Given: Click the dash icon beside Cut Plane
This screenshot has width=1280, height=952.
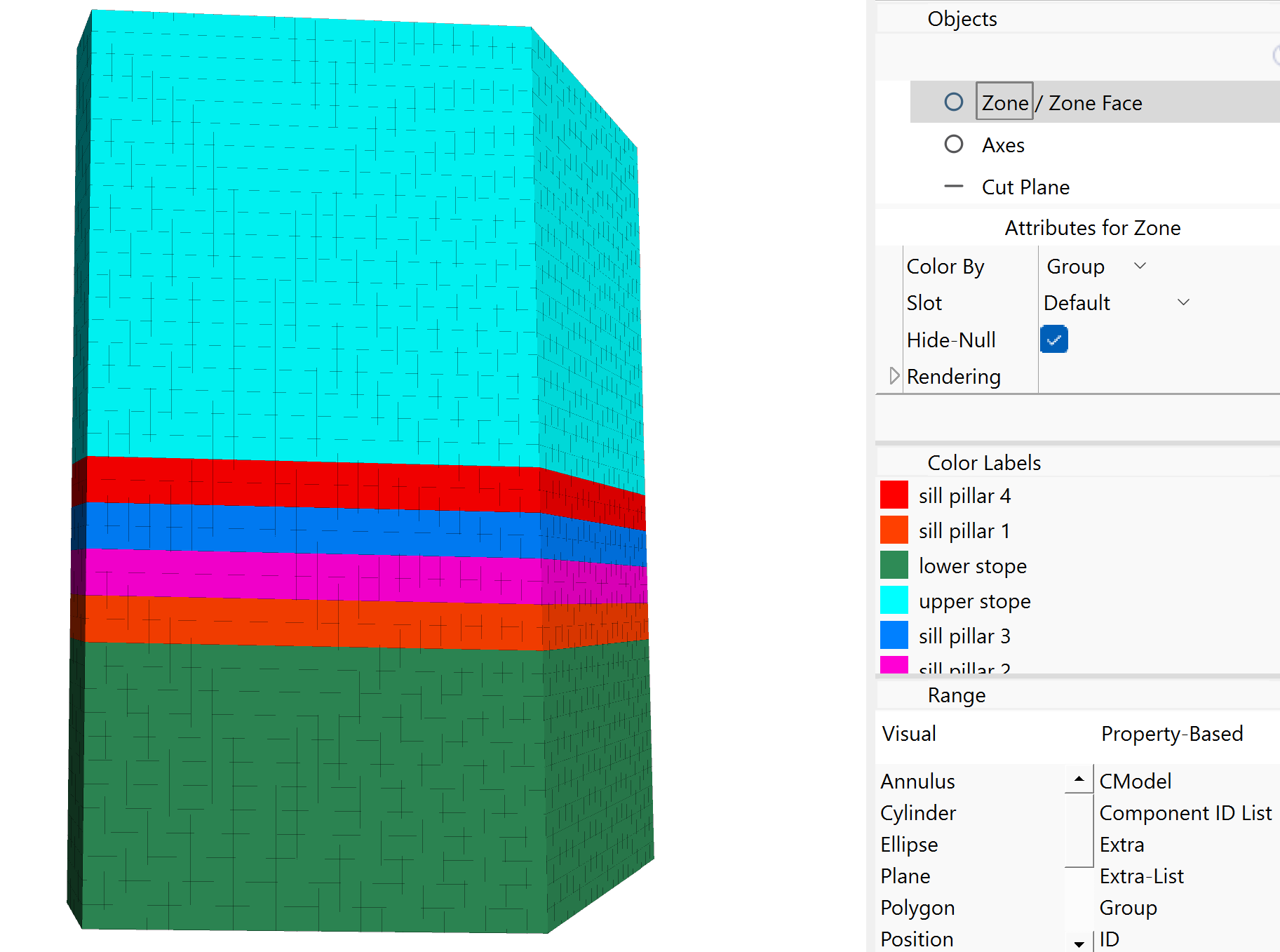Looking at the screenshot, I should (x=953, y=187).
